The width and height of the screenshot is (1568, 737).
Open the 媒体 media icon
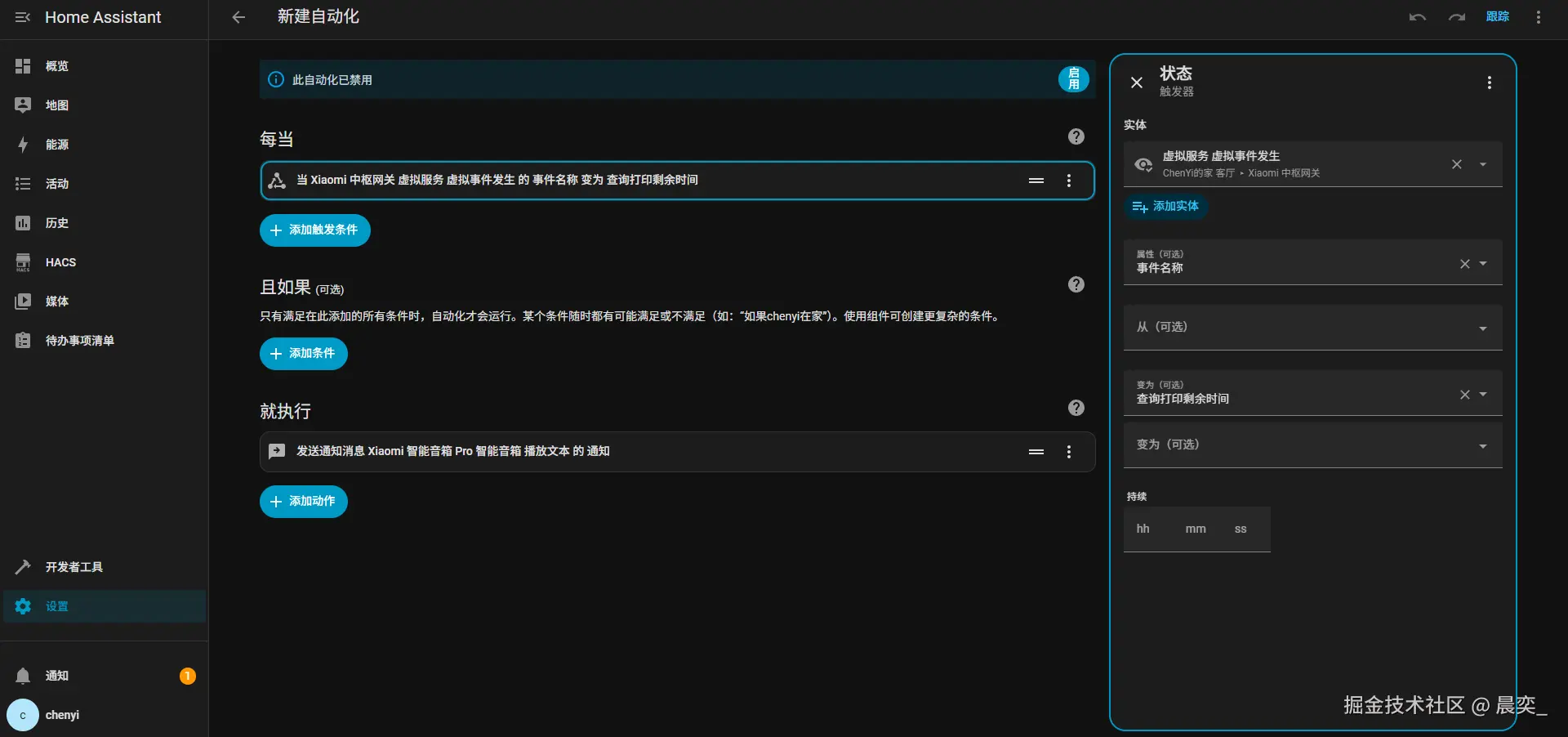(23, 301)
